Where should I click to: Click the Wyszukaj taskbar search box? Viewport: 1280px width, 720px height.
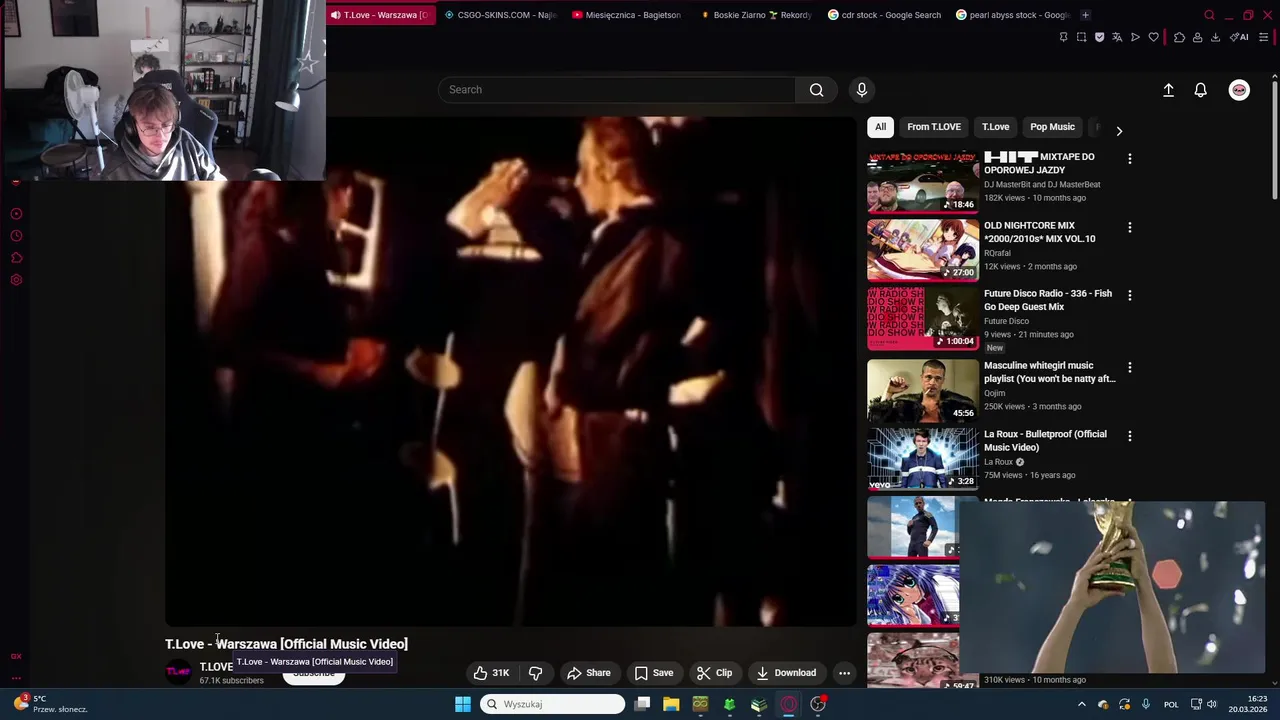[x=553, y=704]
